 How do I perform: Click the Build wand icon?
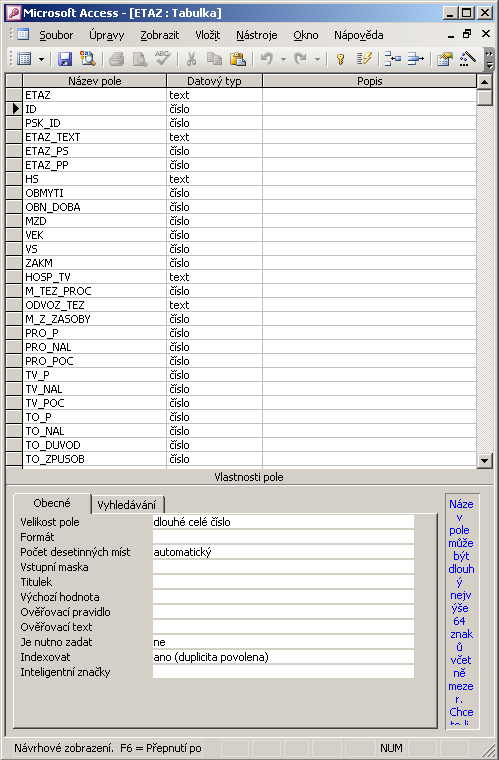[x=467, y=59]
